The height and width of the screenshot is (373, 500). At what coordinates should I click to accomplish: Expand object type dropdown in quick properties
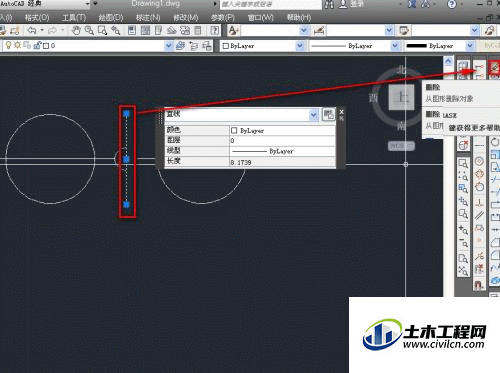click(314, 115)
